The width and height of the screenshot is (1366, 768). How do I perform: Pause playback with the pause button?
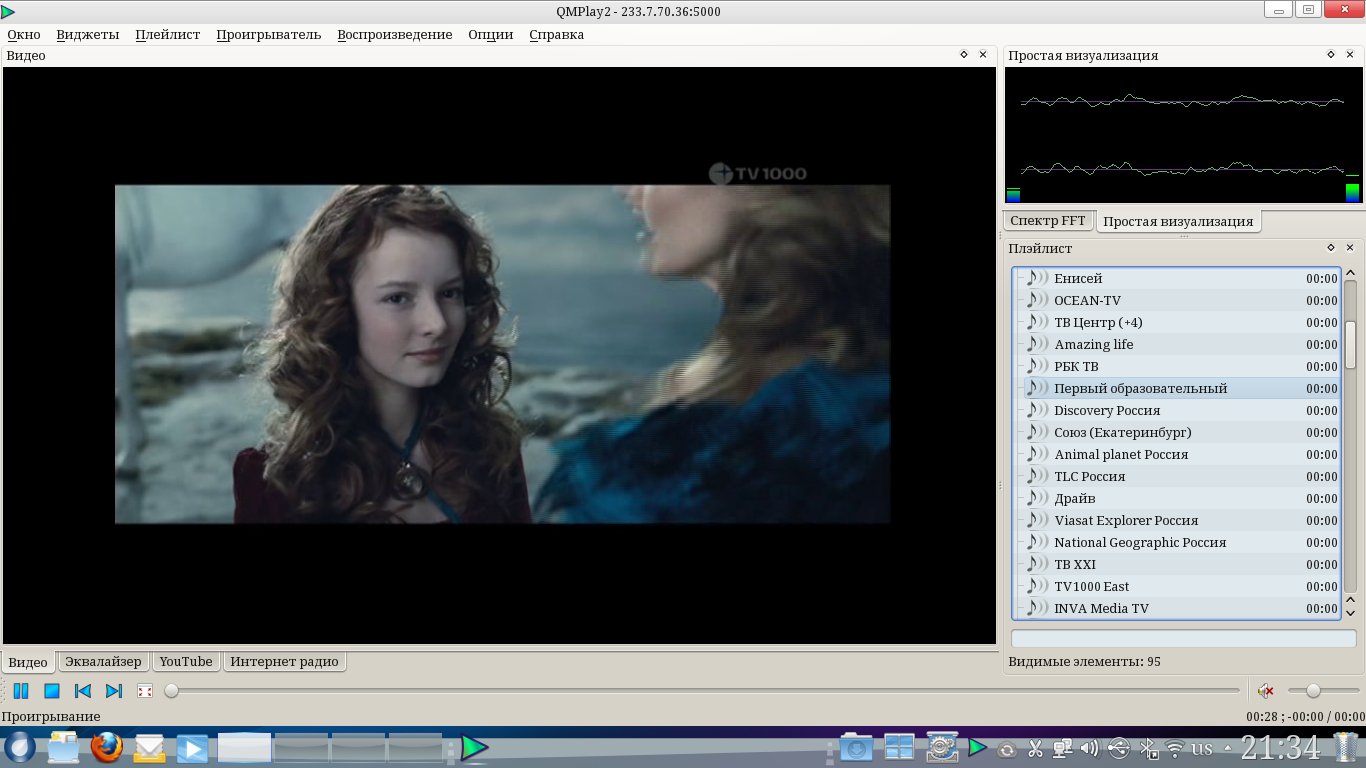[20, 691]
